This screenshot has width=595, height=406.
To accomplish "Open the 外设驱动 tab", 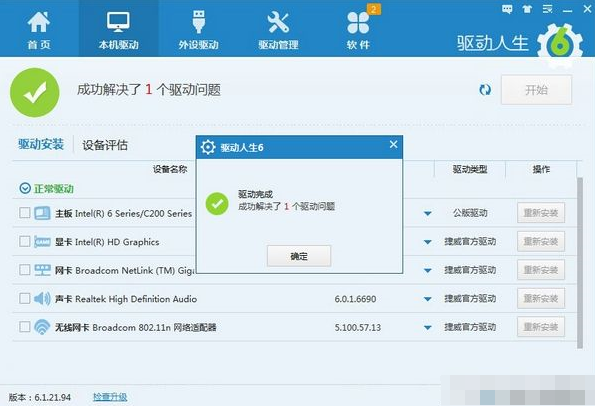I will tap(198, 30).
